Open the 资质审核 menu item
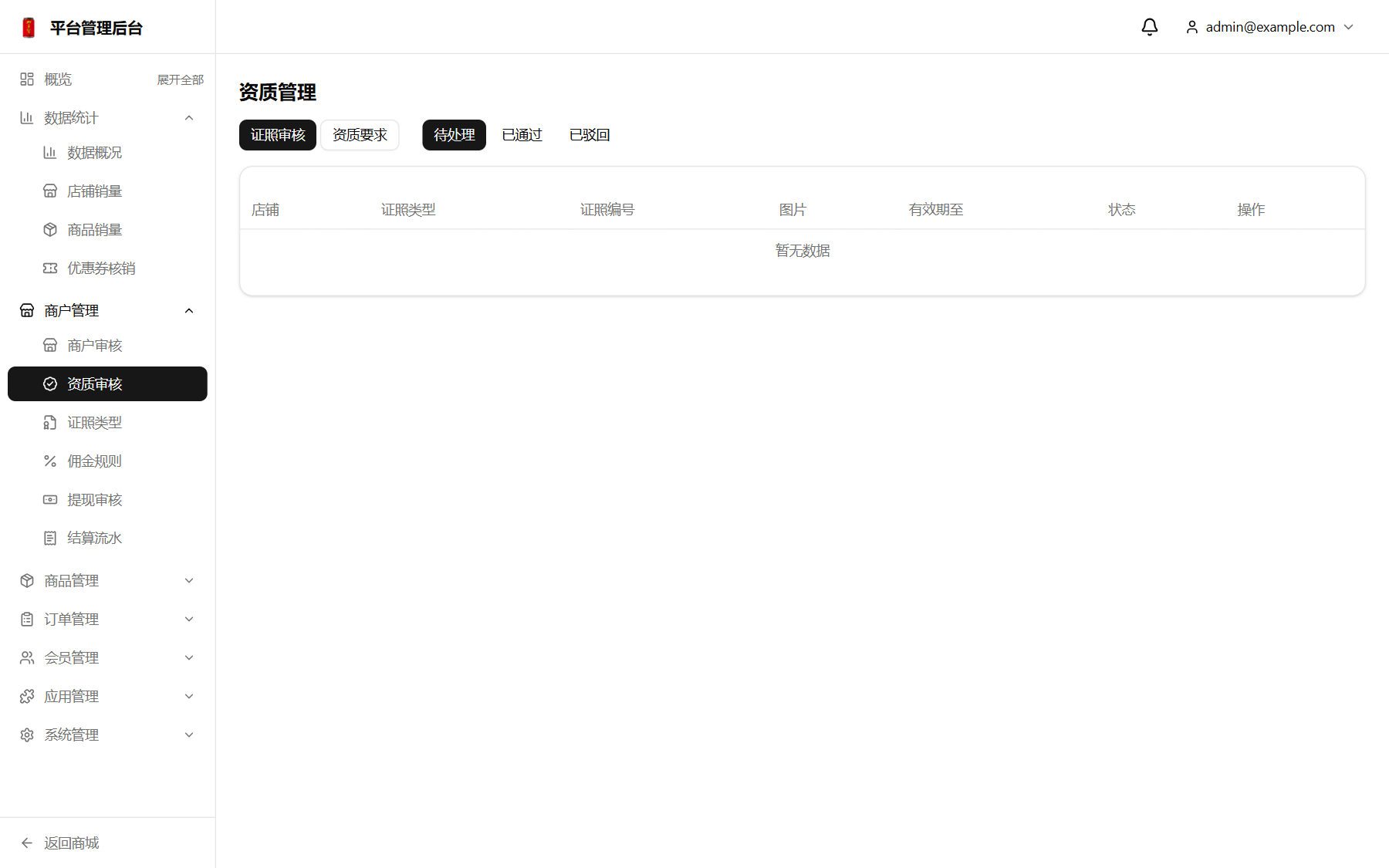1389x868 pixels. tap(107, 383)
